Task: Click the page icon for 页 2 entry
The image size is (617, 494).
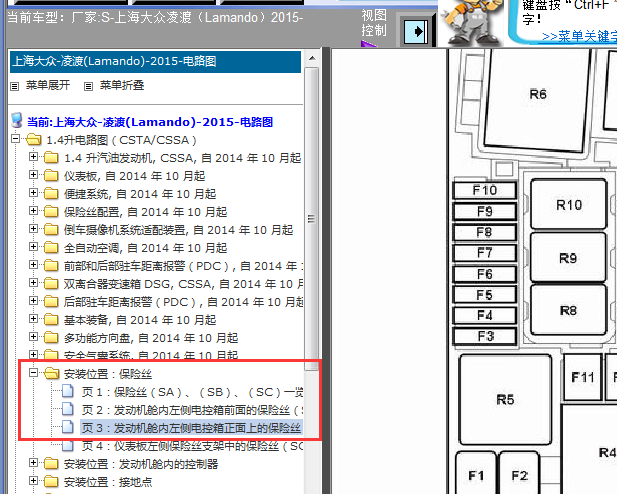Action: click(68, 409)
